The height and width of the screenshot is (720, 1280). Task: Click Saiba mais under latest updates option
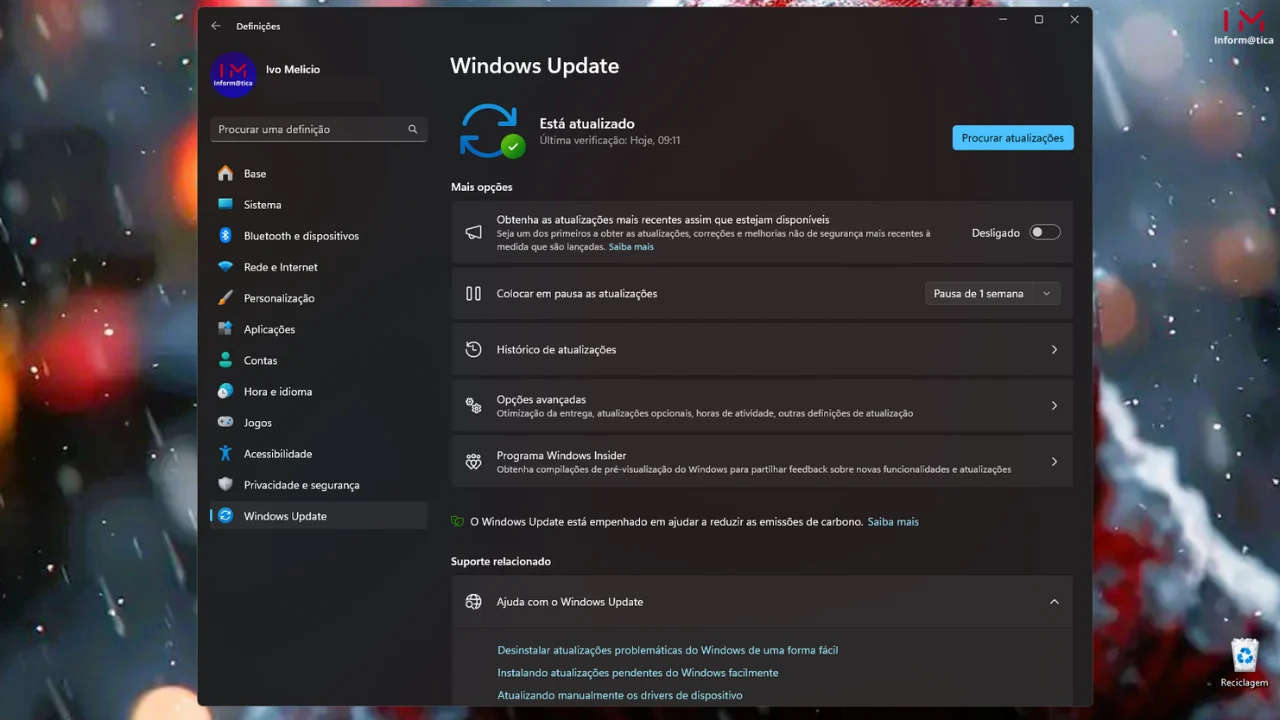[x=631, y=247]
